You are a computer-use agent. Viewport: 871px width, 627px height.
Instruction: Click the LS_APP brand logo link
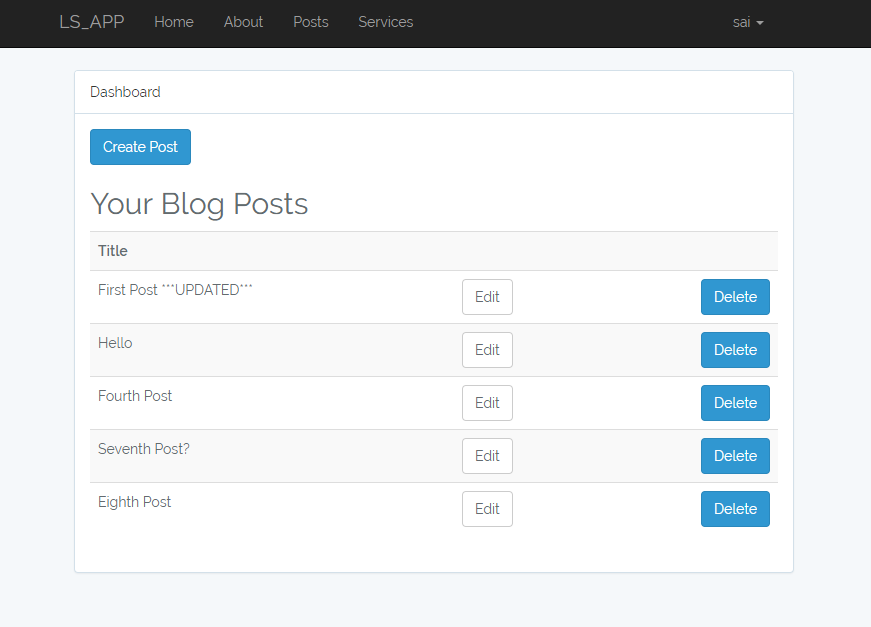pos(92,22)
